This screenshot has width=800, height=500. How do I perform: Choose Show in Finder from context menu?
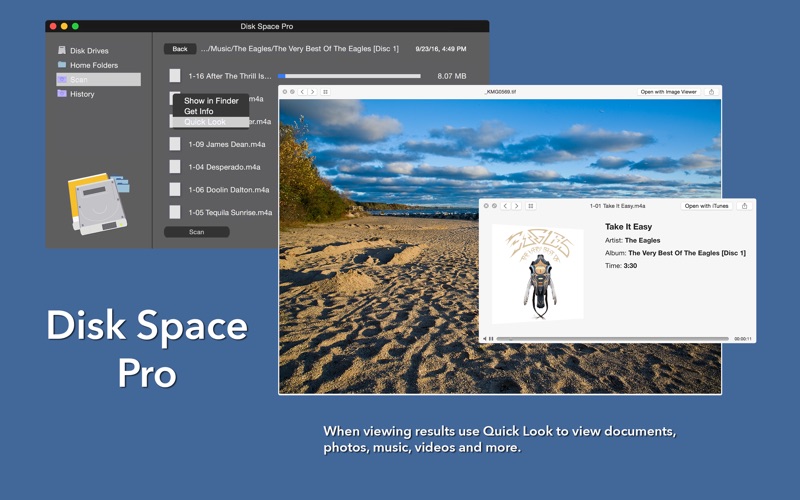pos(211,101)
